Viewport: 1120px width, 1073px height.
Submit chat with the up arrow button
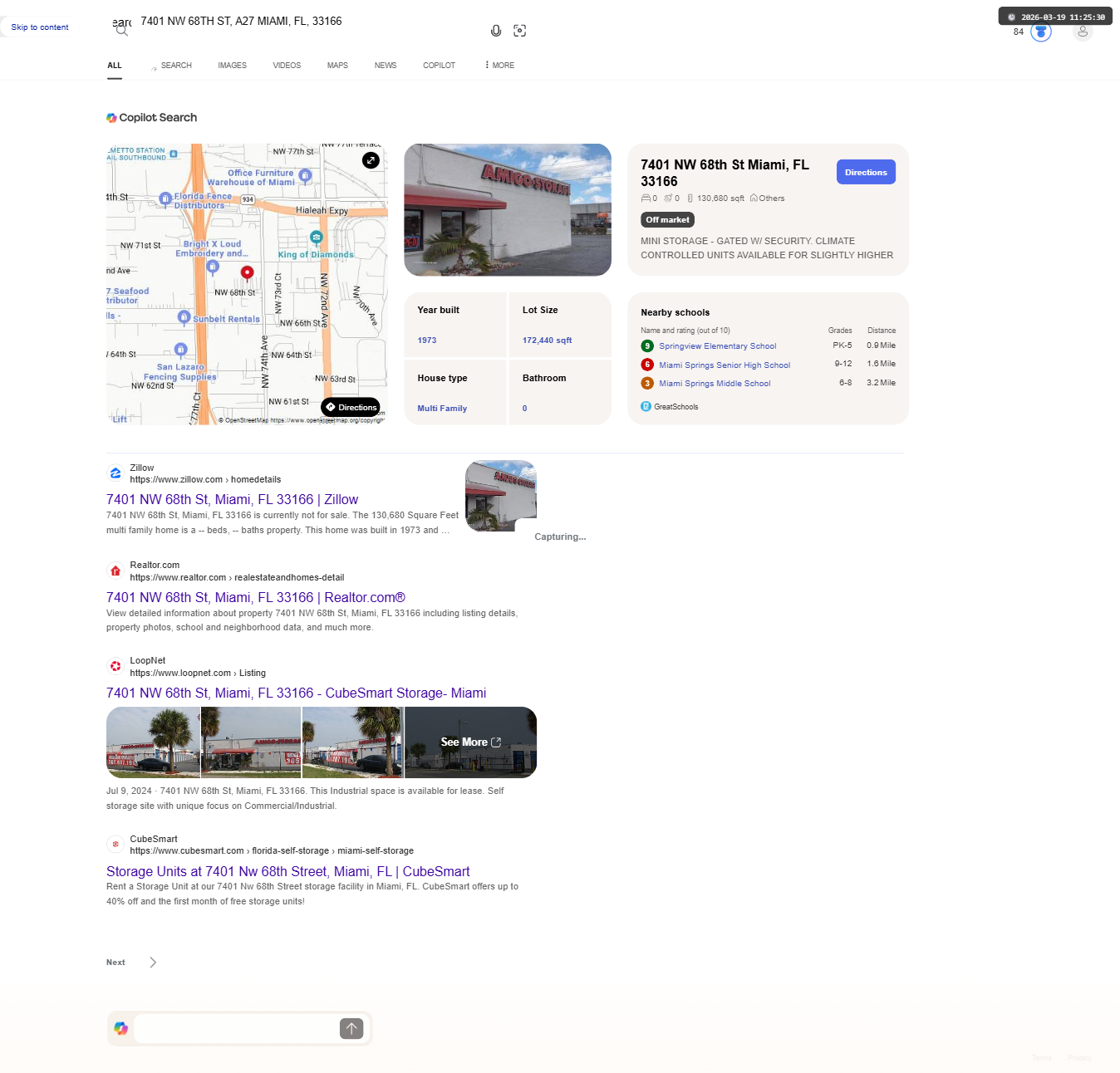click(351, 1029)
